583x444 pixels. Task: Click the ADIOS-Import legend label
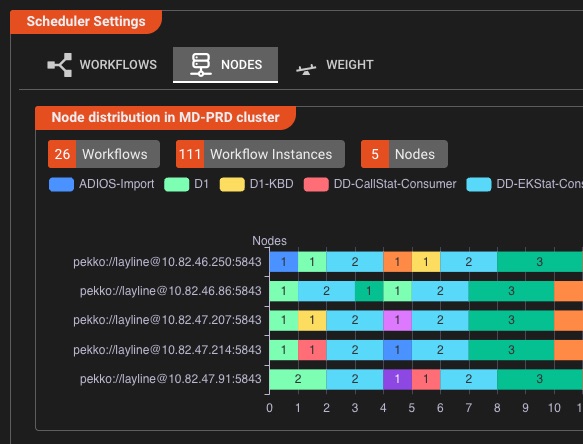pos(116,184)
